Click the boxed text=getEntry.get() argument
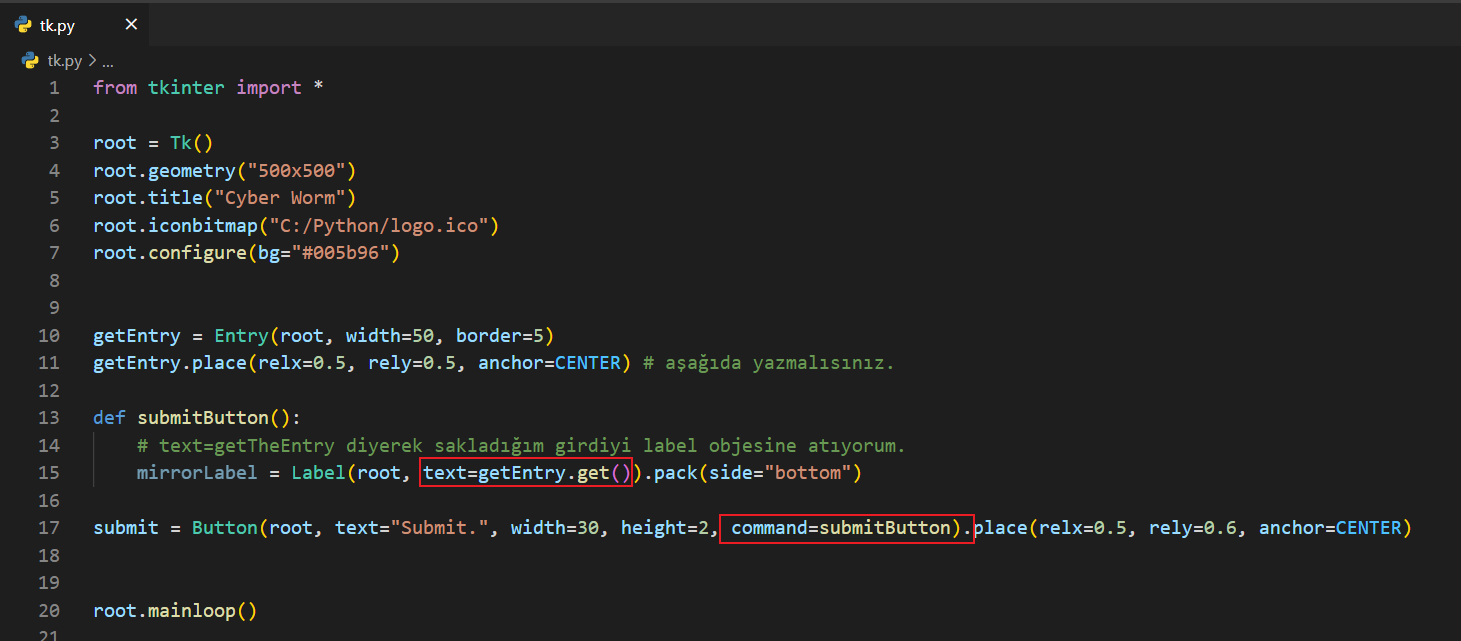 [x=527, y=472]
